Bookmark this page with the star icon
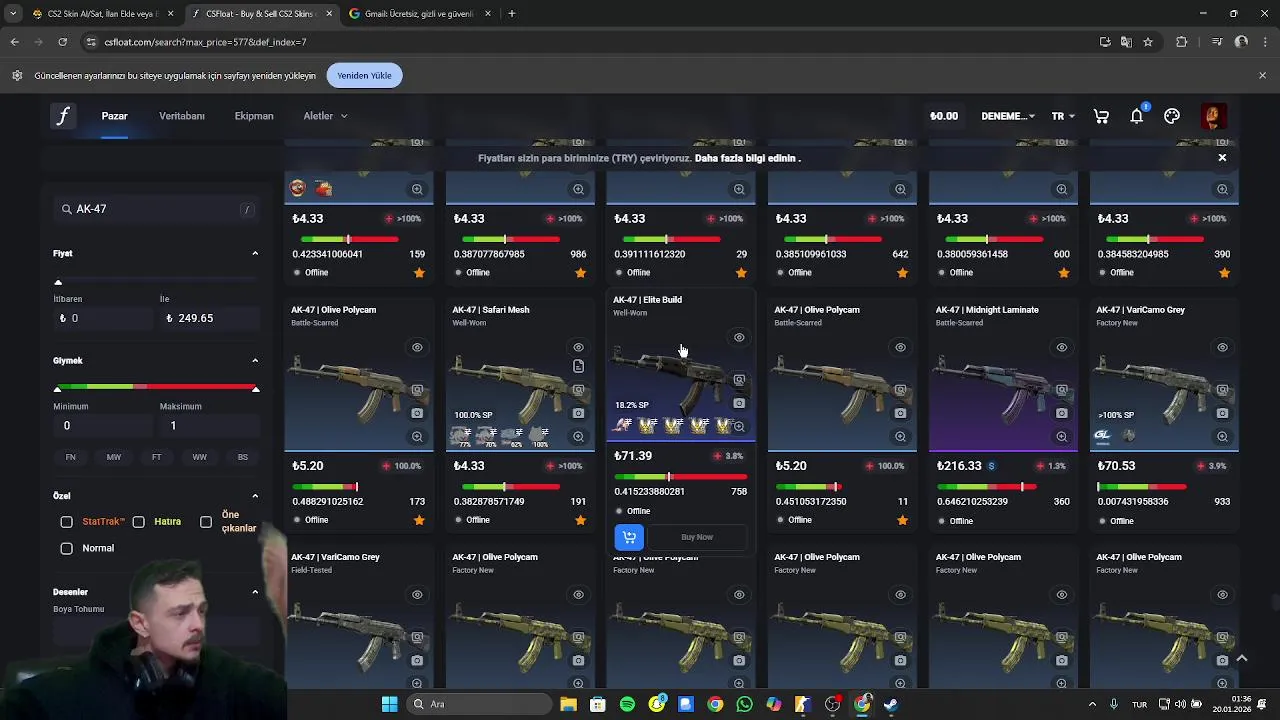The image size is (1280, 720). pyautogui.click(x=1148, y=42)
